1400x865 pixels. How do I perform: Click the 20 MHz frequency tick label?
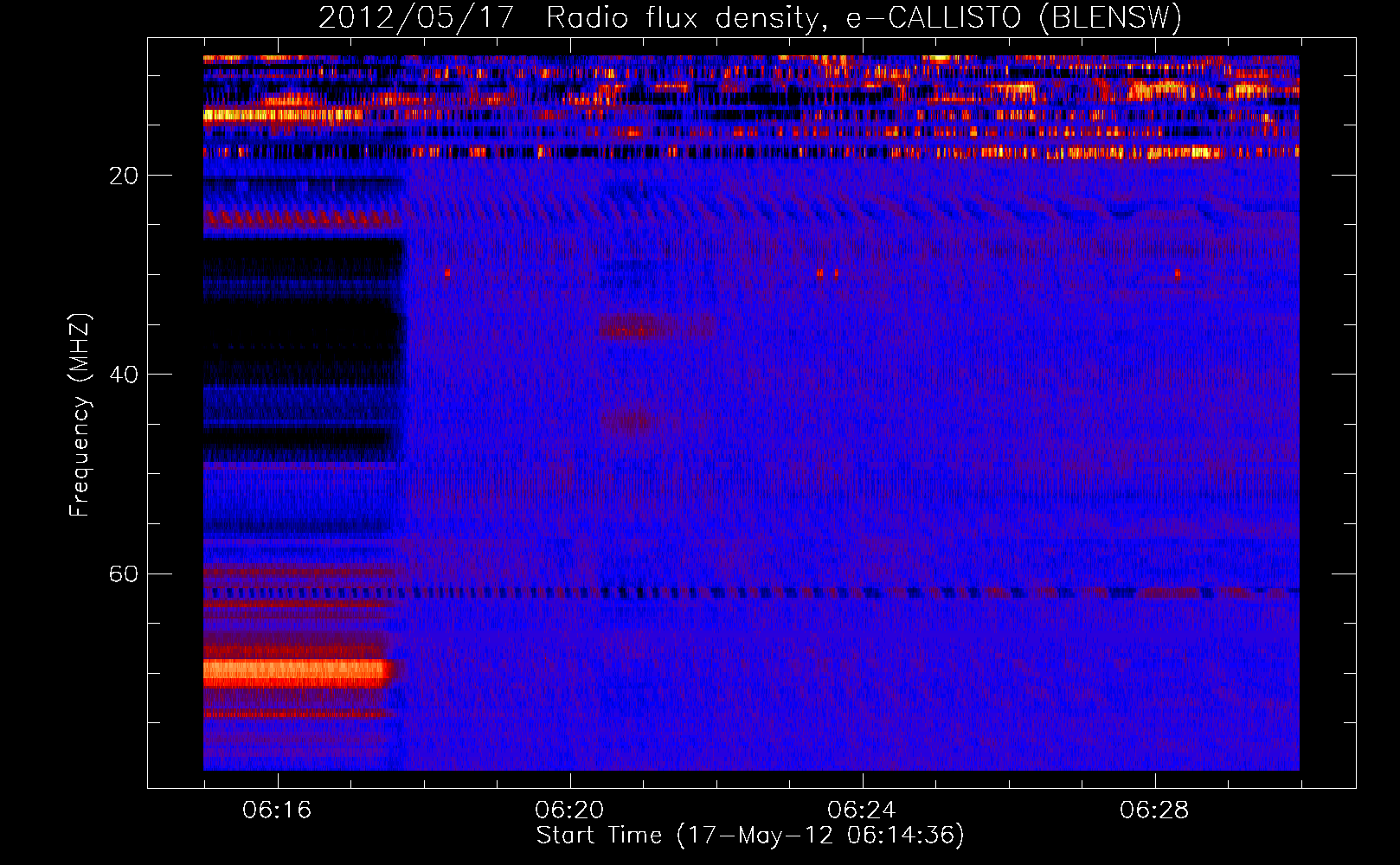pos(124,176)
